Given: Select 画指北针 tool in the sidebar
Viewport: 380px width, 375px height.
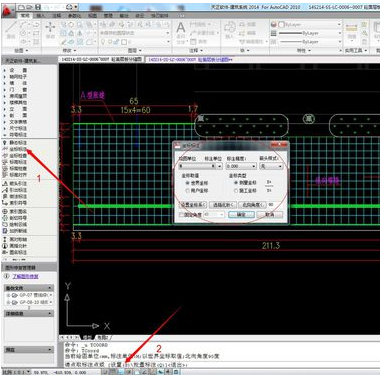Looking at the screenshot, I should click(15, 246).
